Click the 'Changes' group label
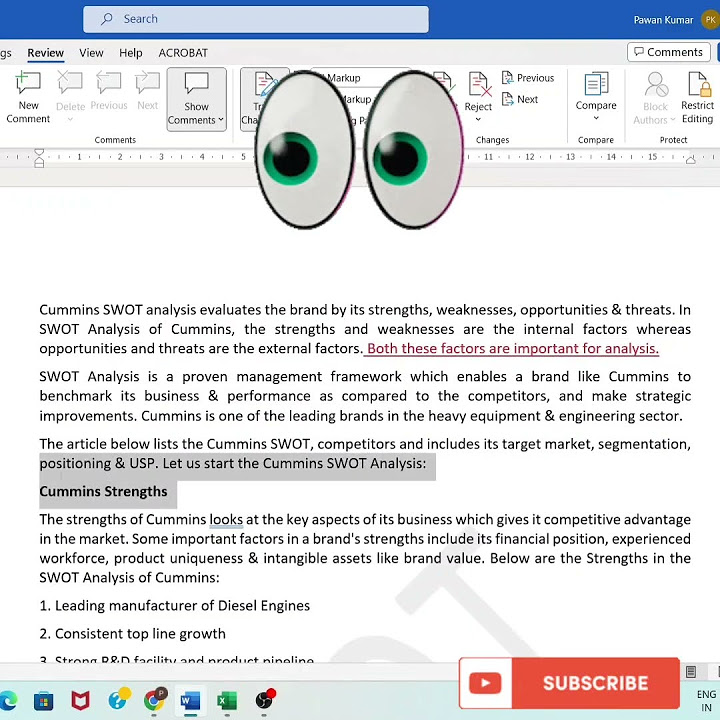Screen dimensions: 720x720 492,140
